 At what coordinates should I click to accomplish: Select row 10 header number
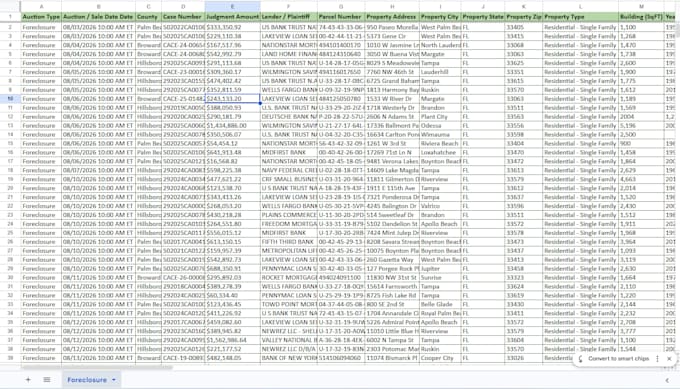[x=10, y=98]
